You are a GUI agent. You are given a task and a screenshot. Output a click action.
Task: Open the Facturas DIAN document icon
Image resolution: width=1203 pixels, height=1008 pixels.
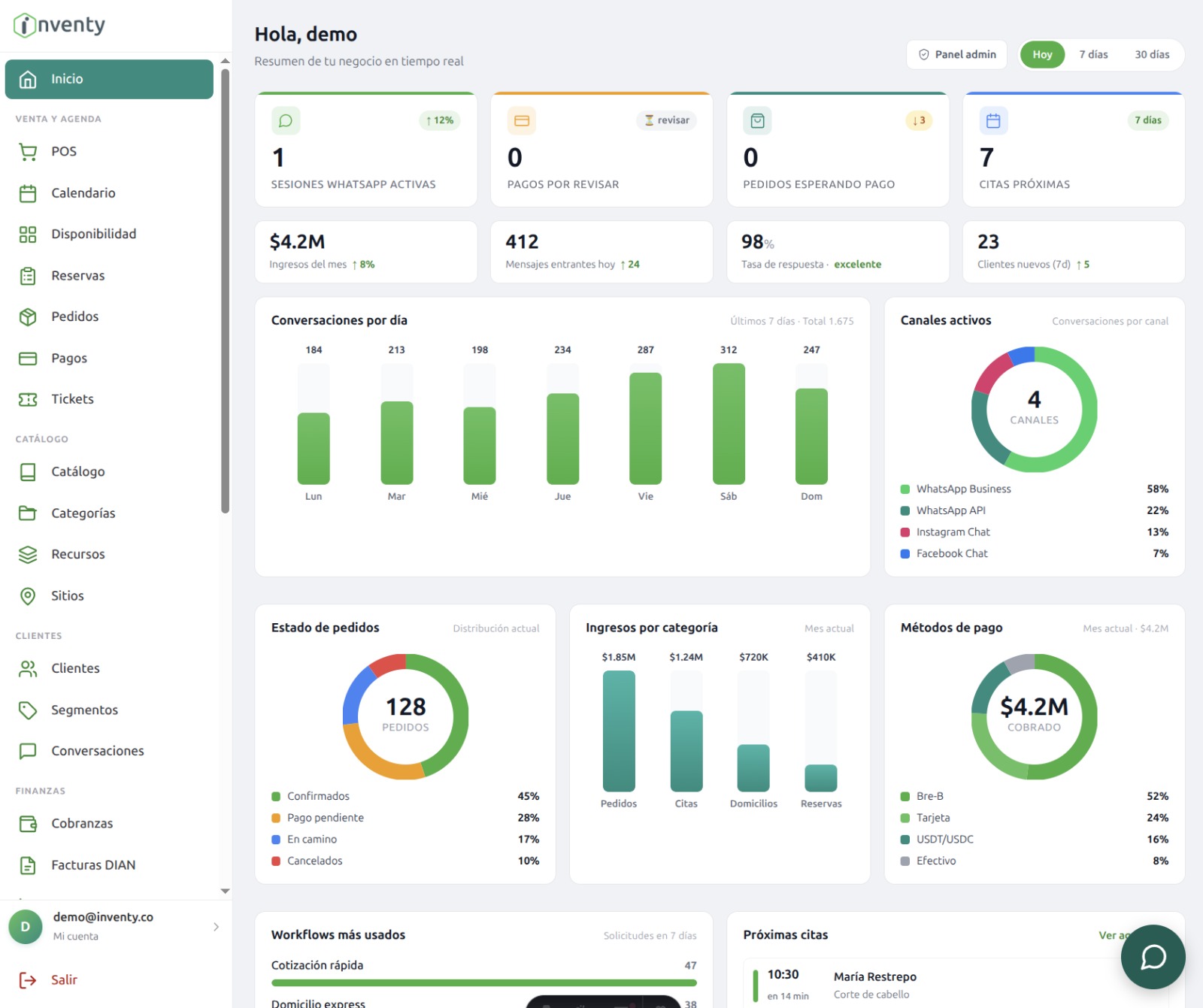pyautogui.click(x=28, y=865)
